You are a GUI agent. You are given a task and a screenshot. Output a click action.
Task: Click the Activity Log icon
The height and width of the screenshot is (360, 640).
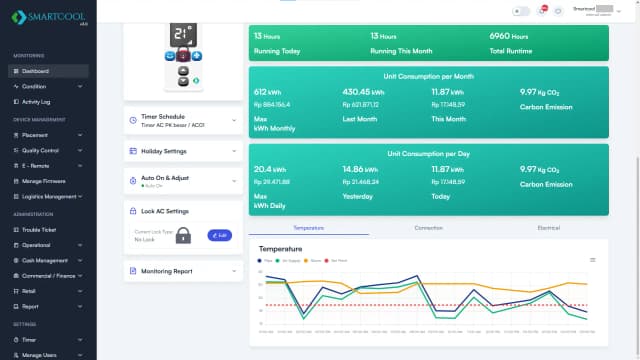16,102
